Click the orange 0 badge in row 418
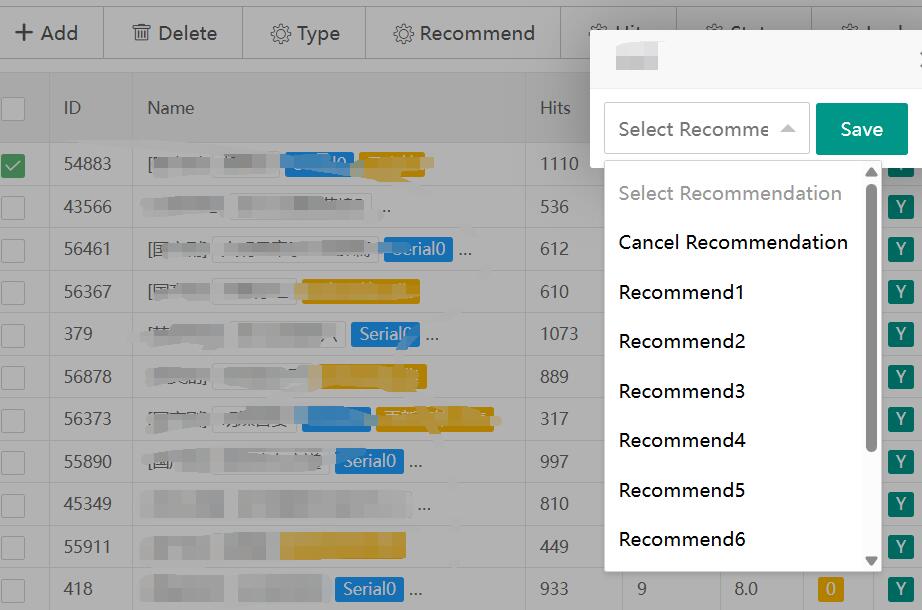This screenshot has width=922, height=610. 830,589
